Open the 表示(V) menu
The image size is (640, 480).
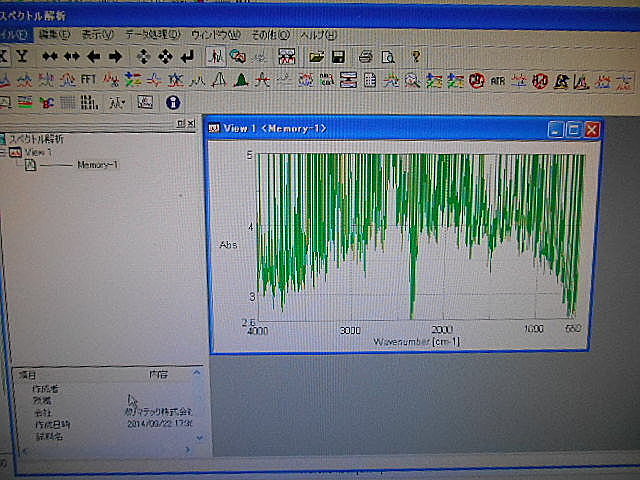97,35
